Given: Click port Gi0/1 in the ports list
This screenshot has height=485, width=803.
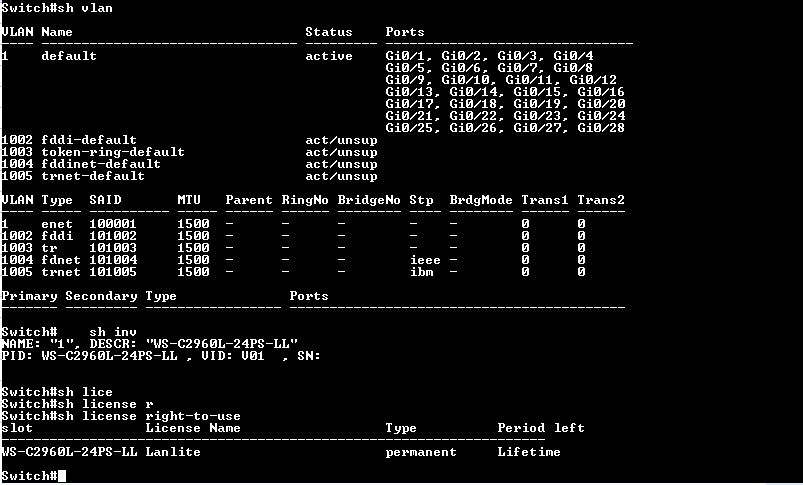Looking at the screenshot, I should click(408, 56).
